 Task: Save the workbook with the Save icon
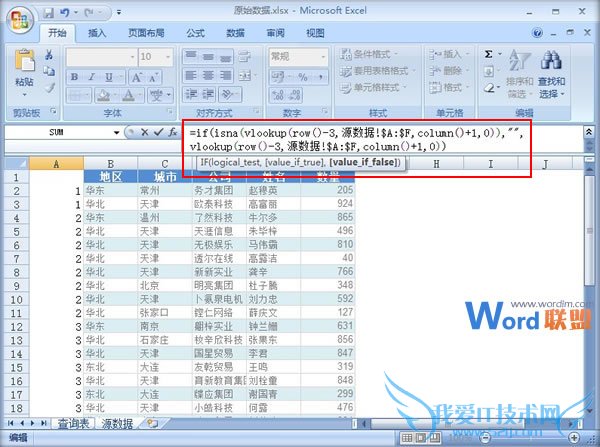tap(49, 13)
